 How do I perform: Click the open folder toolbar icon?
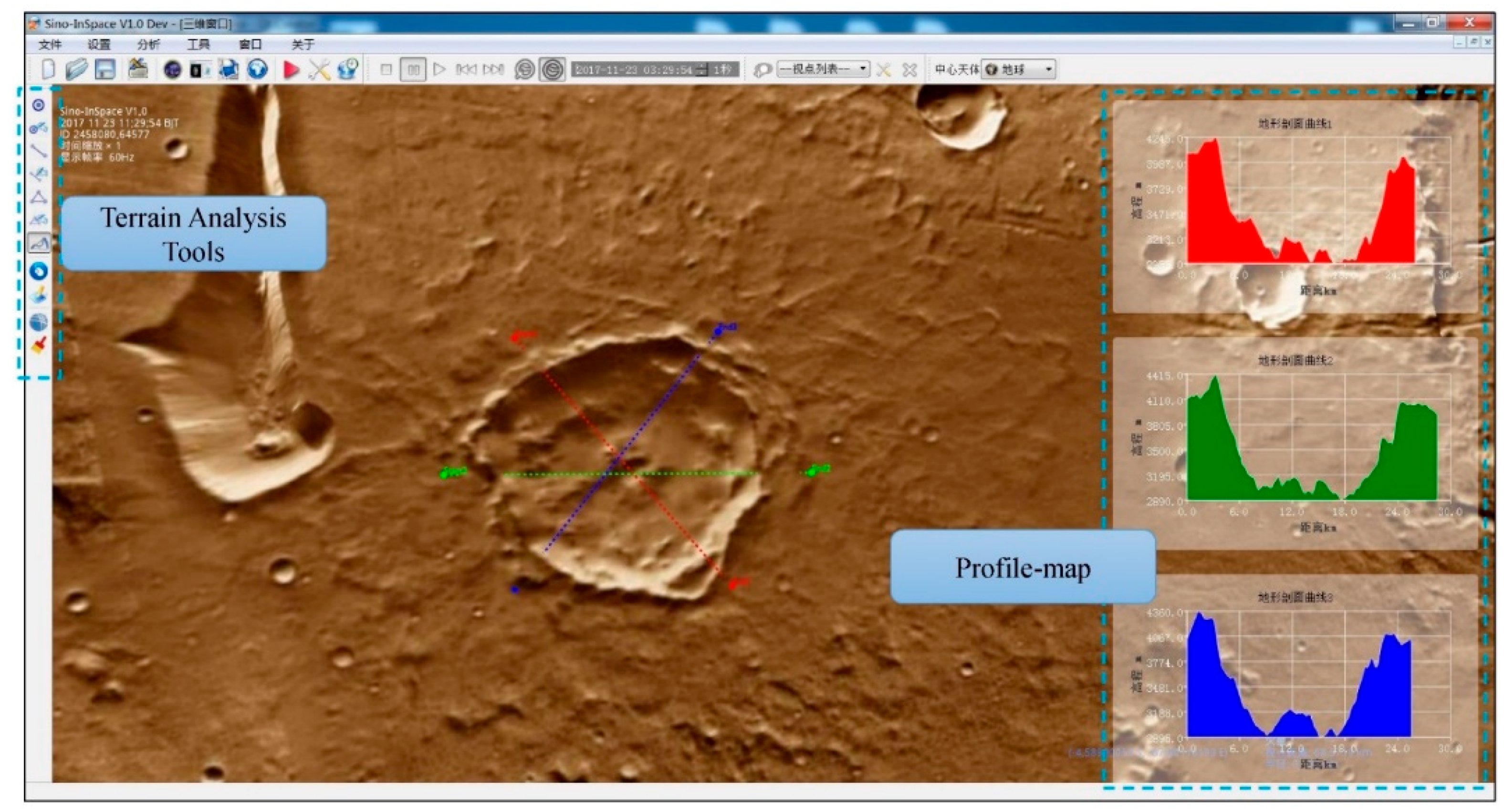(x=76, y=70)
